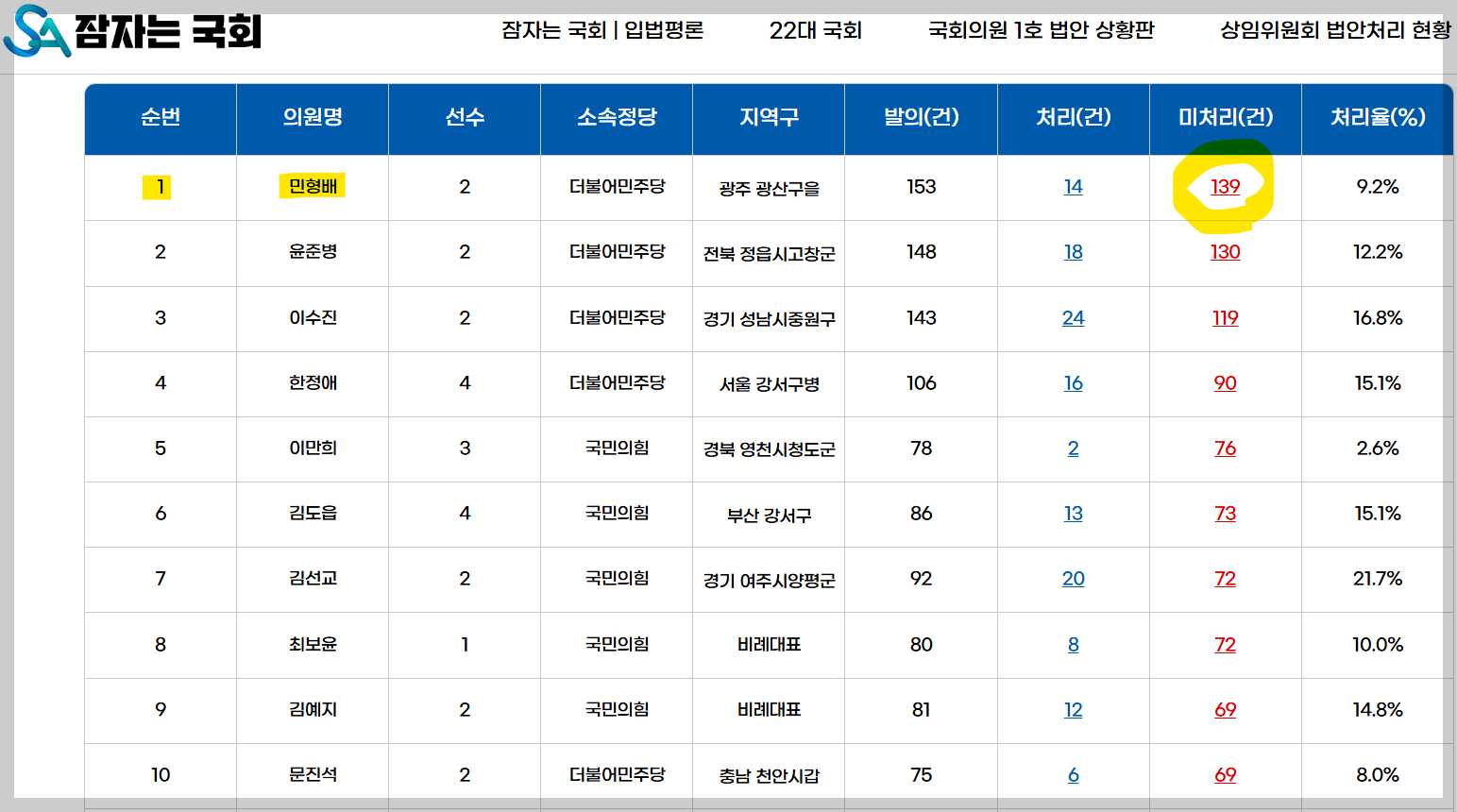Open 윤준병's processed count link 18
Screen dimensions: 1457x812
[1074, 252]
